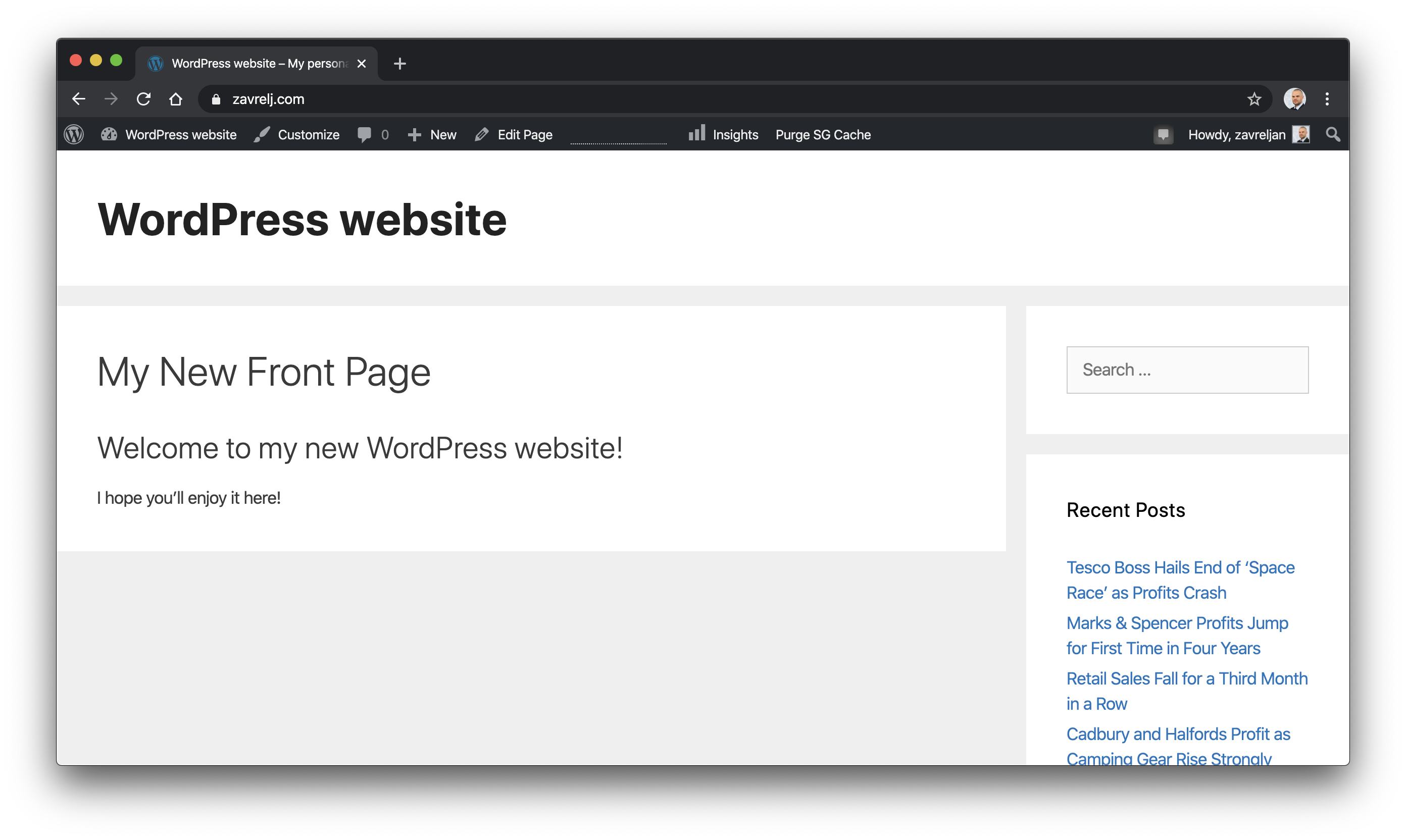Click Purge SG Cache
The height and width of the screenshot is (840, 1406).
pos(823,135)
